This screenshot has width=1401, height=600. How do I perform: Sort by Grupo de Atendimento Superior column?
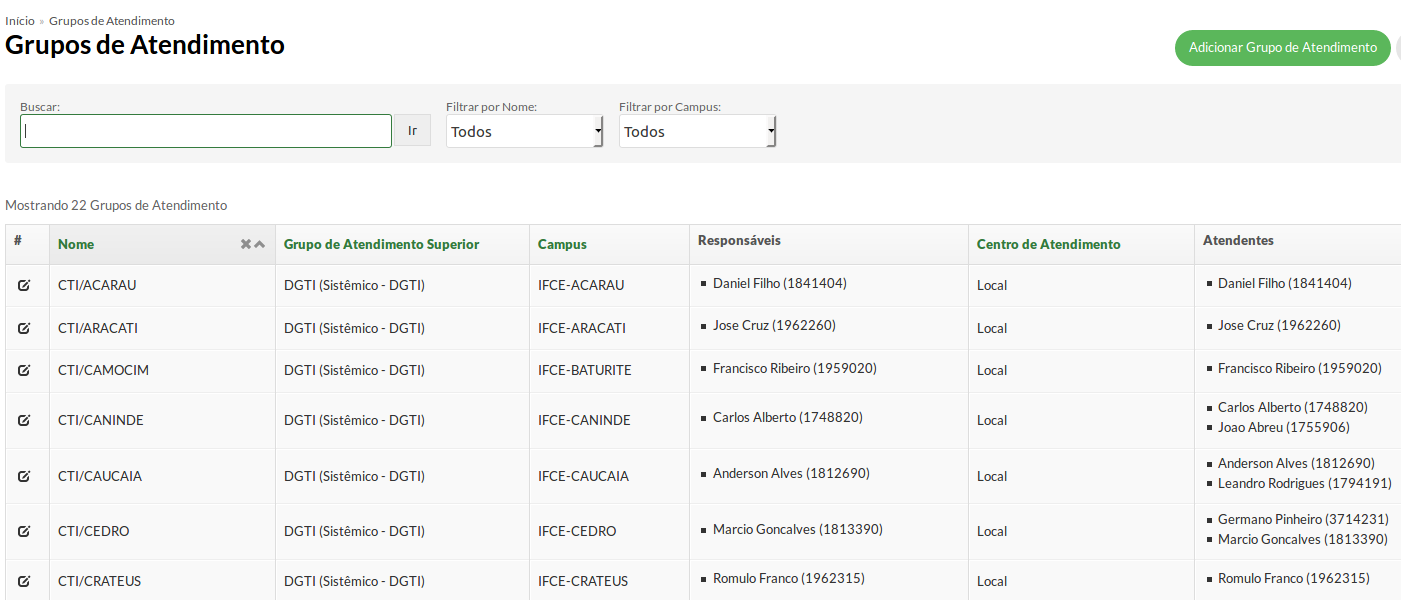pyautogui.click(x=381, y=244)
